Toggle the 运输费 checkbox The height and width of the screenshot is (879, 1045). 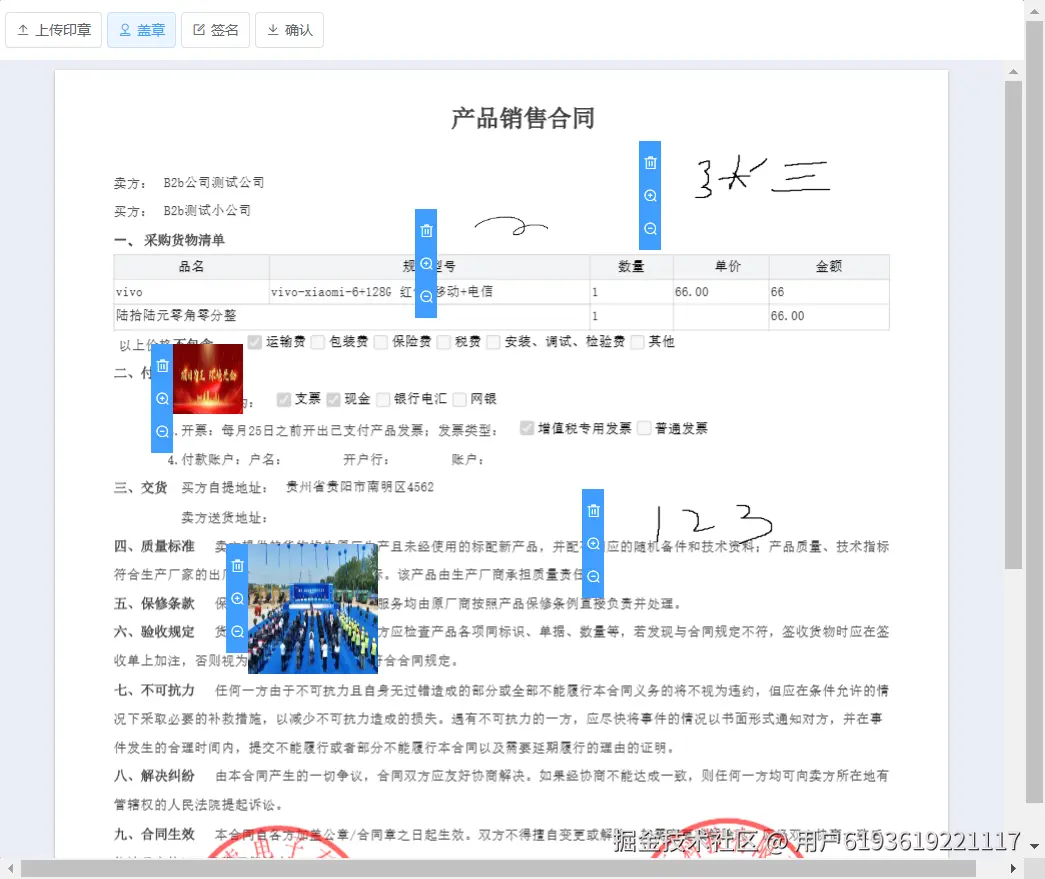(x=254, y=342)
